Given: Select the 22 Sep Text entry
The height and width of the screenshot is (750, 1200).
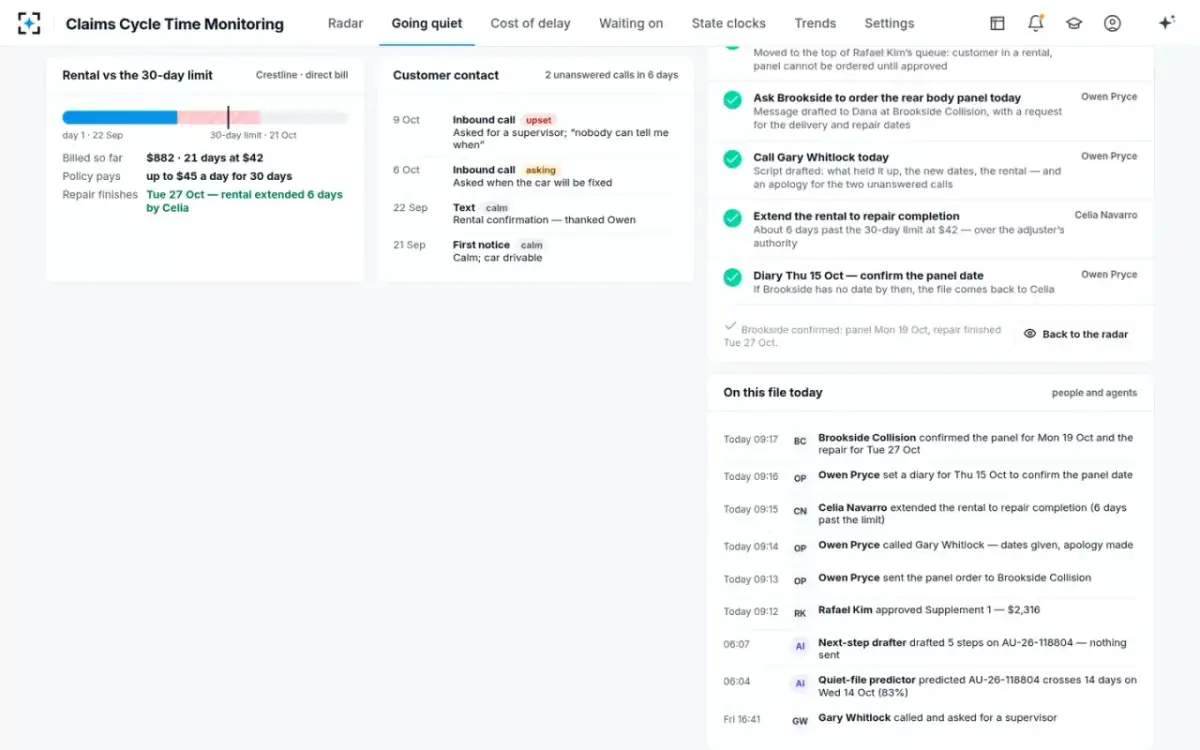Looking at the screenshot, I should point(535,214).
